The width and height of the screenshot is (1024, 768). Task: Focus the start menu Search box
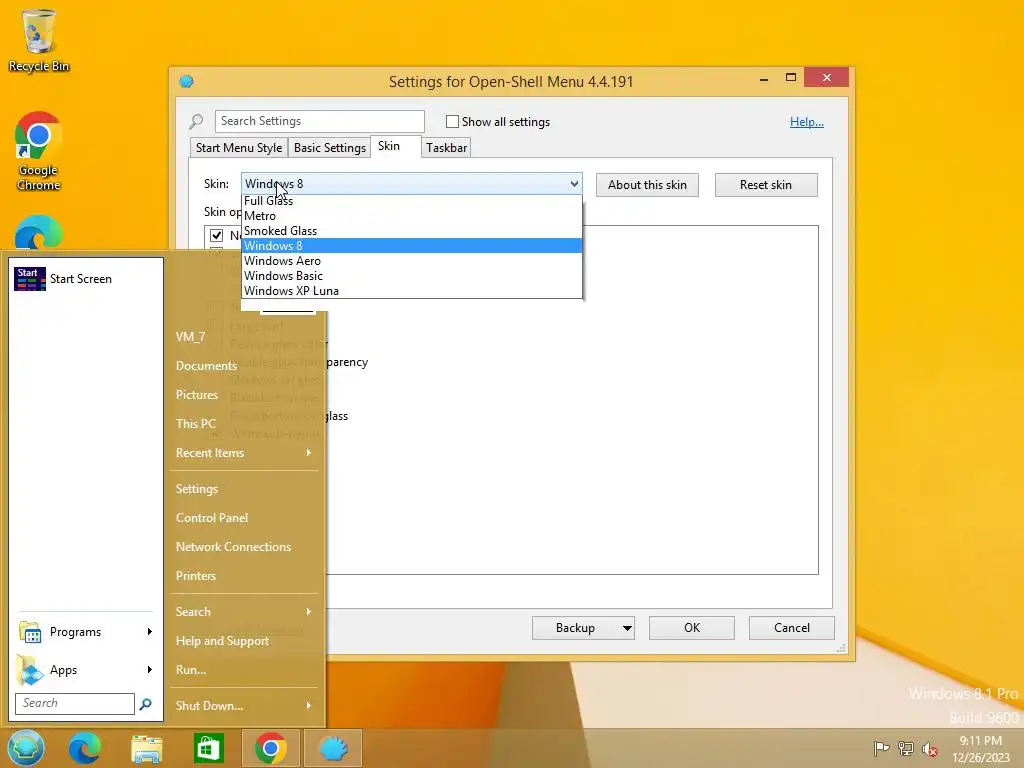(74, 703)
